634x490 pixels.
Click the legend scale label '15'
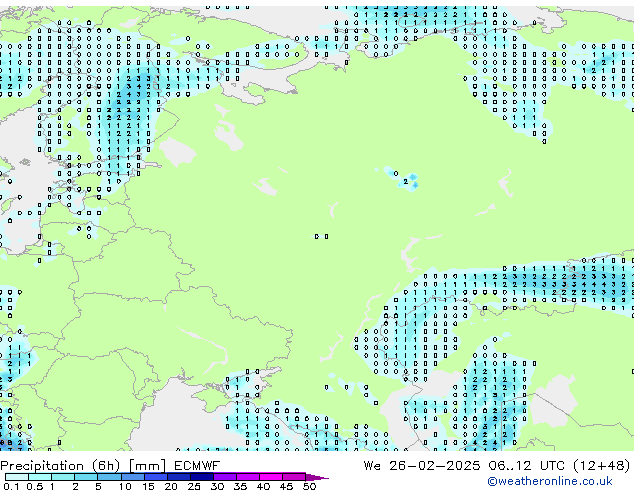tap(148, 486)
